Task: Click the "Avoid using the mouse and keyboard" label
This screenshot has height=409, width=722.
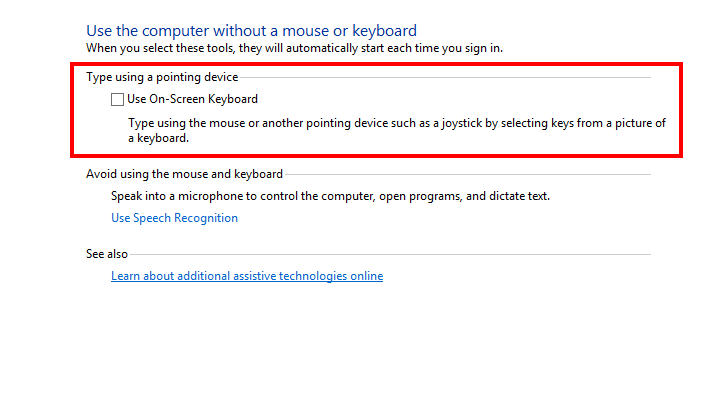Action: tap(184, 174)
